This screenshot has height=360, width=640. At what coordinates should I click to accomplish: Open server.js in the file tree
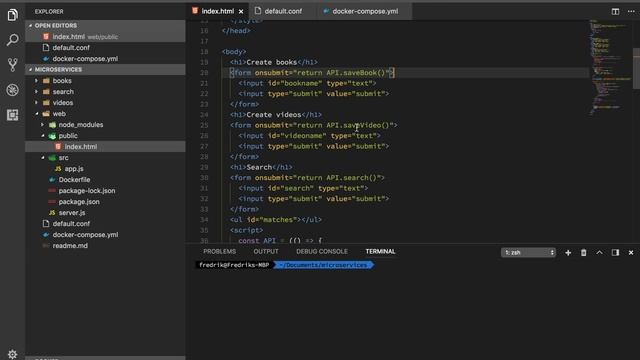105,213
